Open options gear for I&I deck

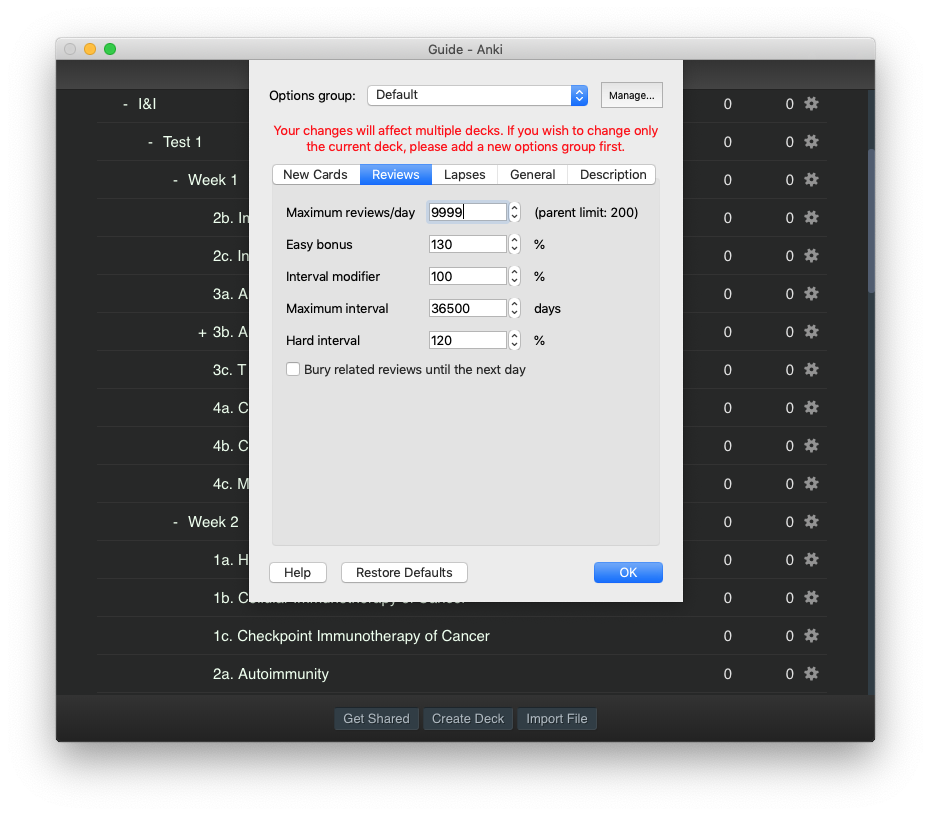pos(811,104)
